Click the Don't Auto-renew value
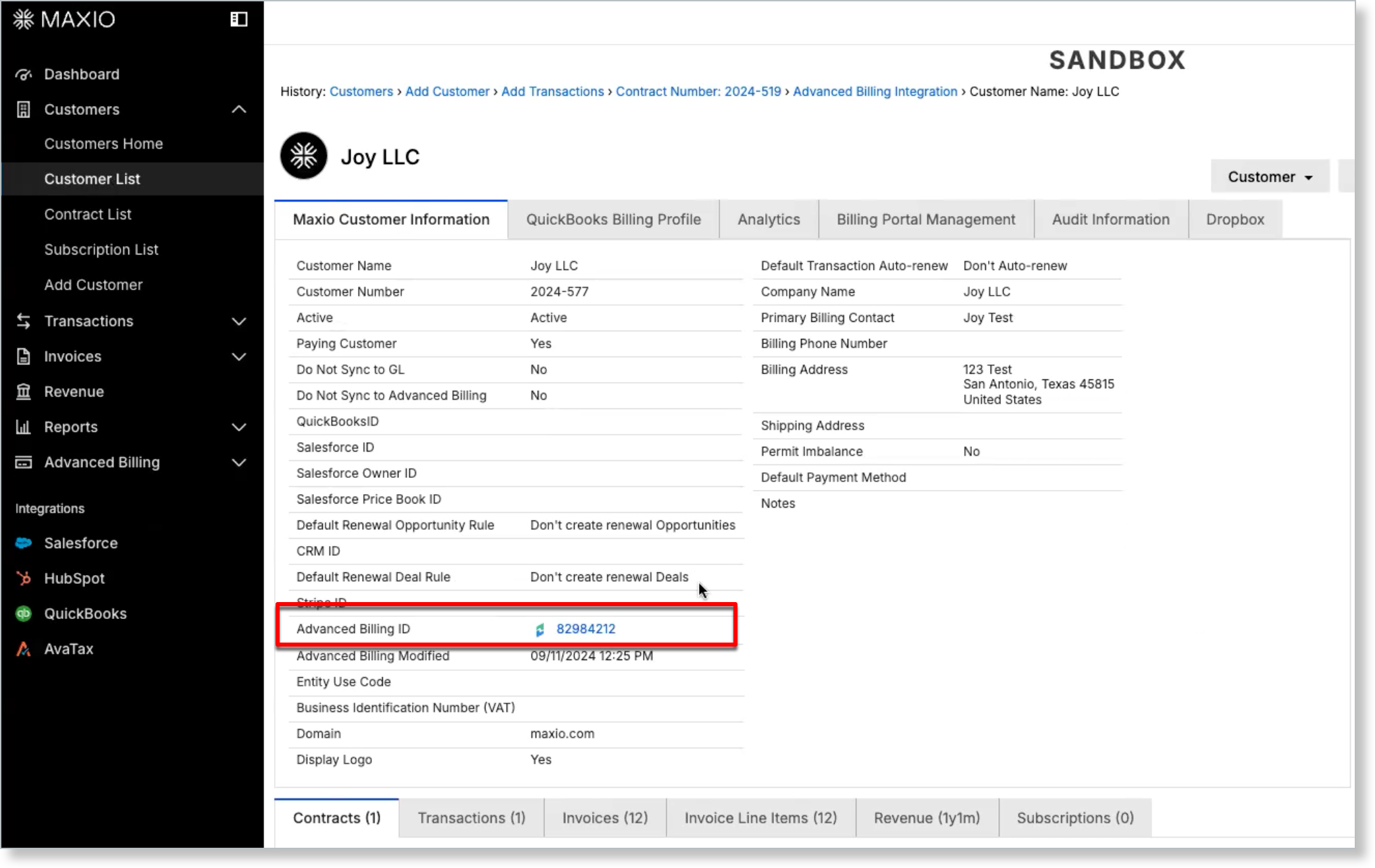The width and height of the screenshot is (1375, 868). click(1015, 266)
